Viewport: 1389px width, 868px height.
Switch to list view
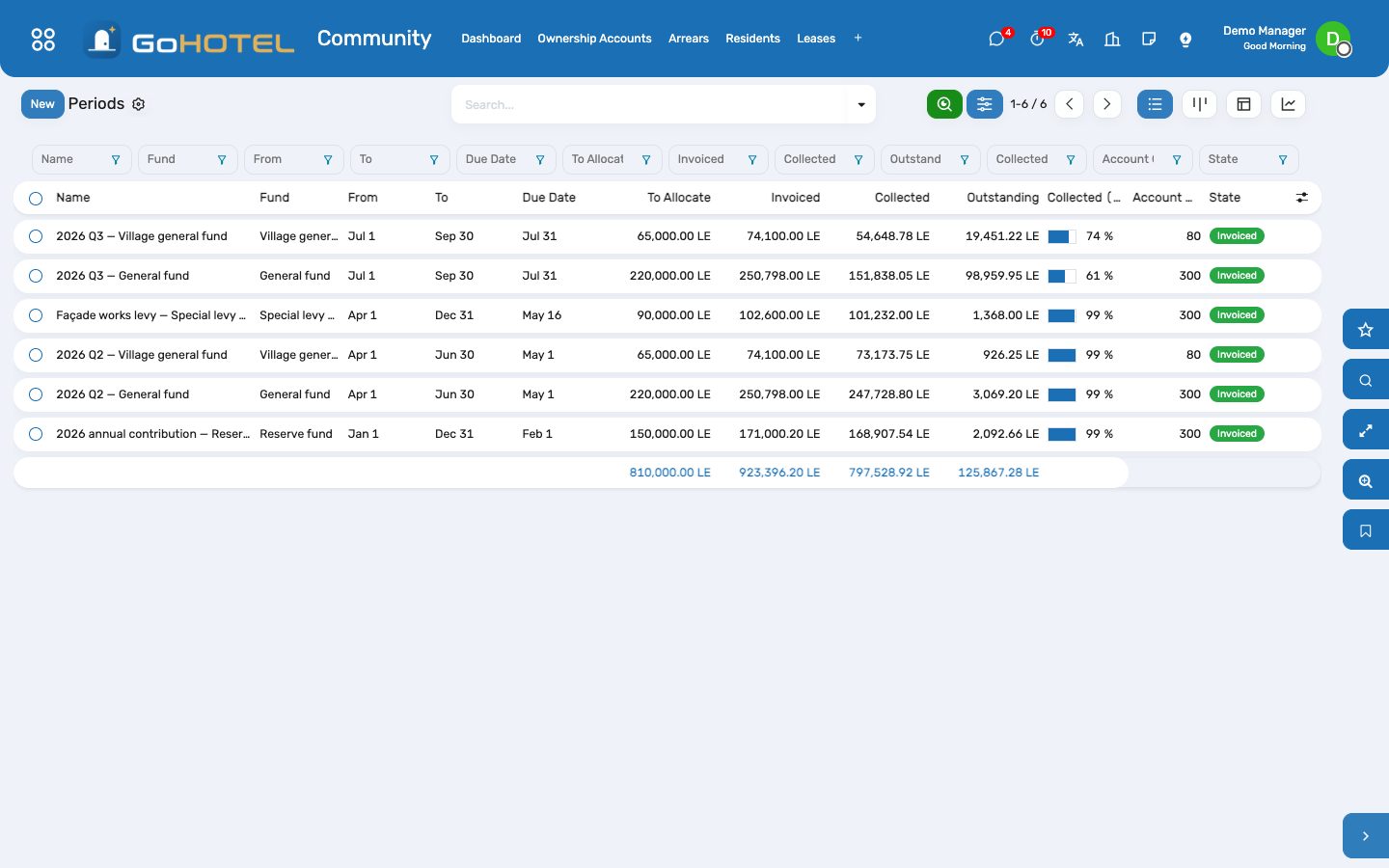click(x=1155, y=104)
